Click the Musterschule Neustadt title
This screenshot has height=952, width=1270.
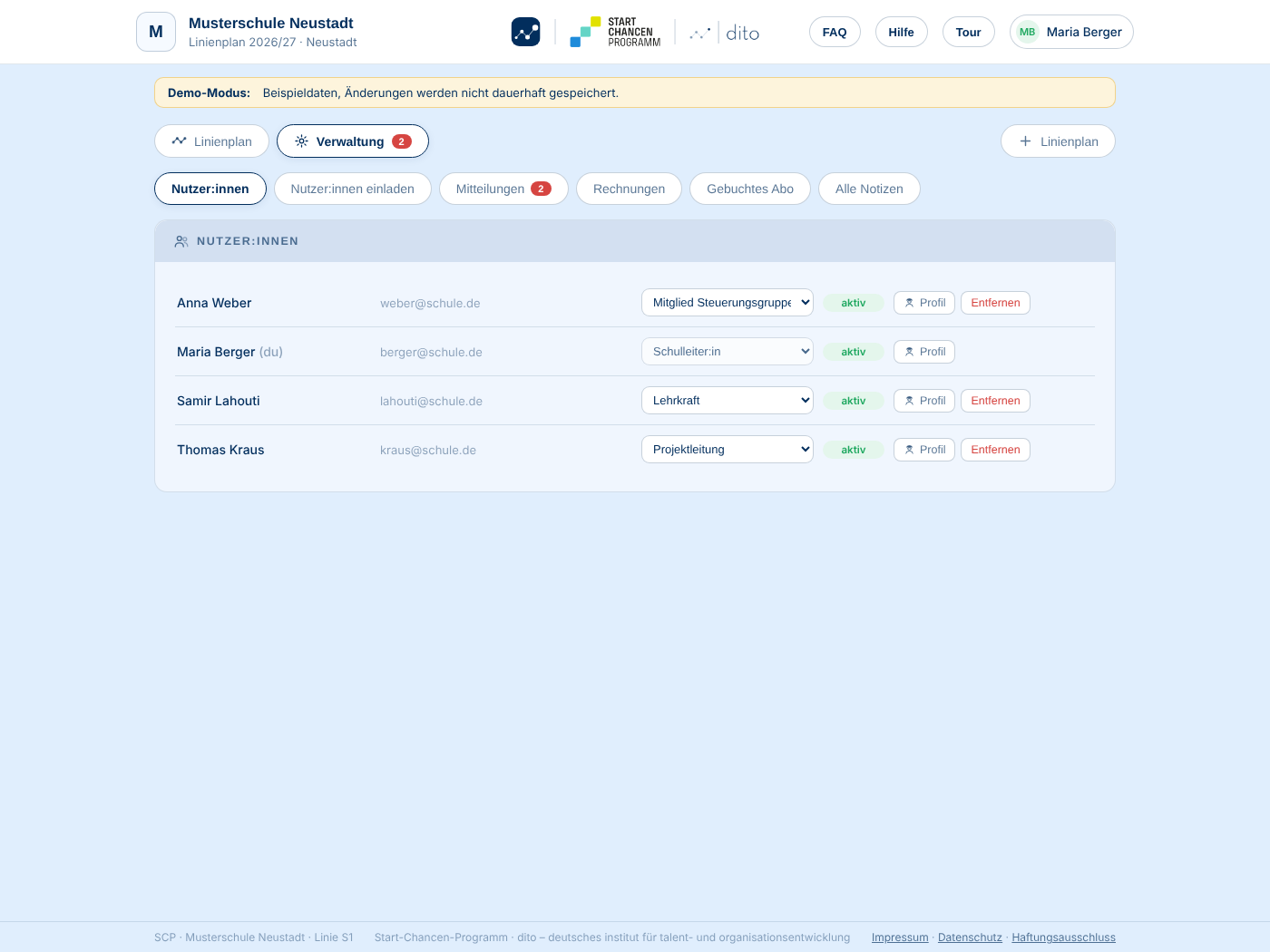pyautogui.click(x=271, y=24)
